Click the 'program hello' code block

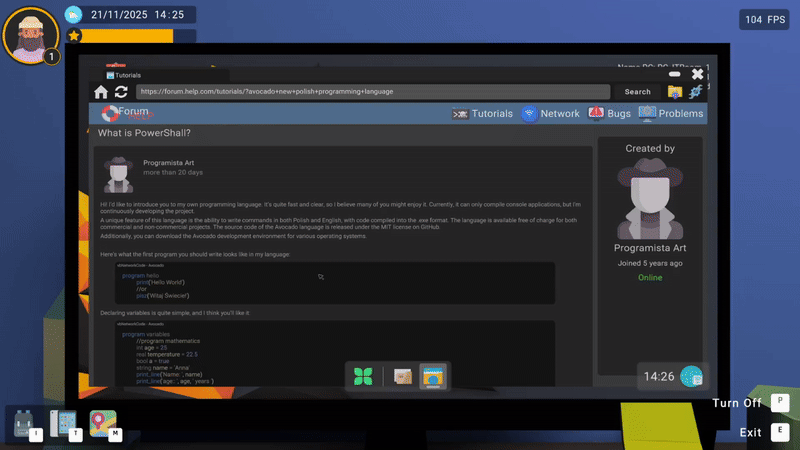(335, 283)
